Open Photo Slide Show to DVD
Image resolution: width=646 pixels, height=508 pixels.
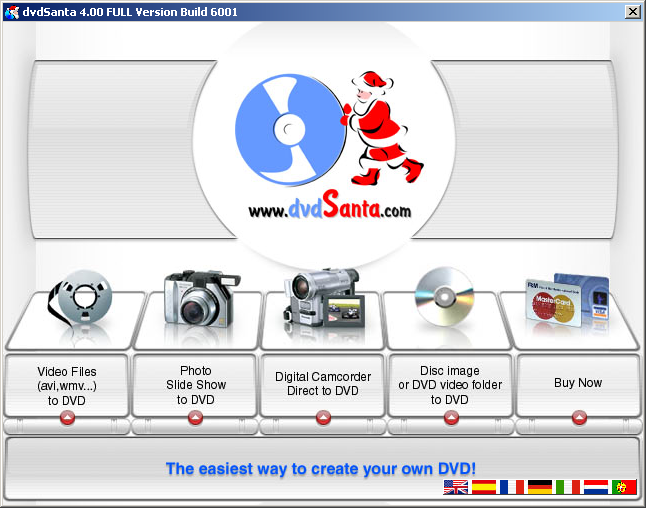coord(195,385)
